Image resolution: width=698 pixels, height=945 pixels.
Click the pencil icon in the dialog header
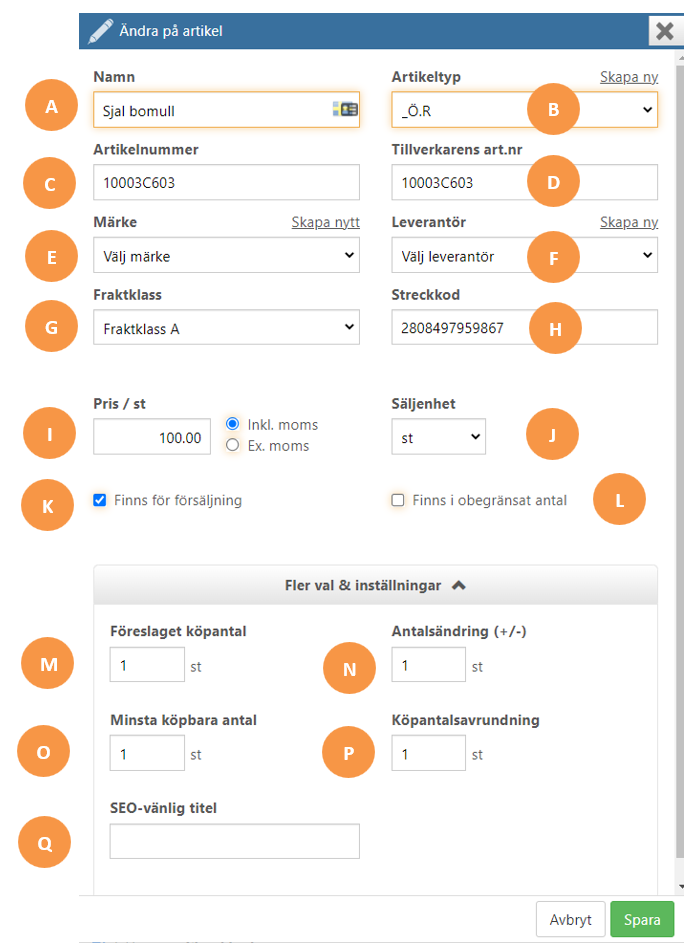click(100, 31)
